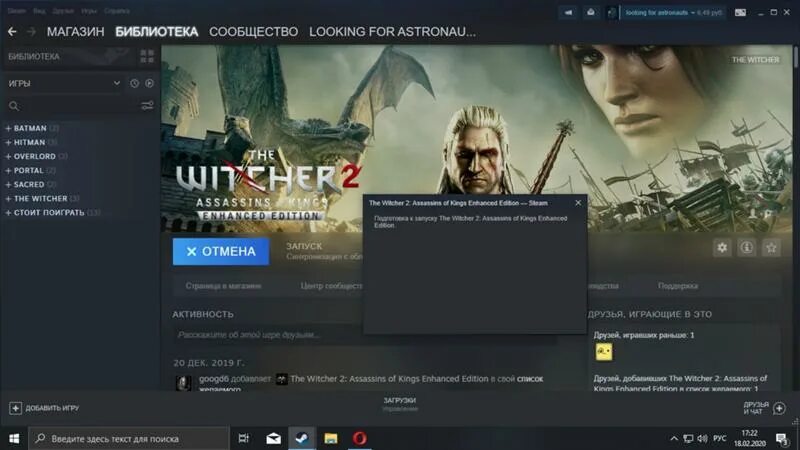The width and height of the screenshot is (800, 450).
Task: Open announcements megaphone icon
Action: (568, 13)
